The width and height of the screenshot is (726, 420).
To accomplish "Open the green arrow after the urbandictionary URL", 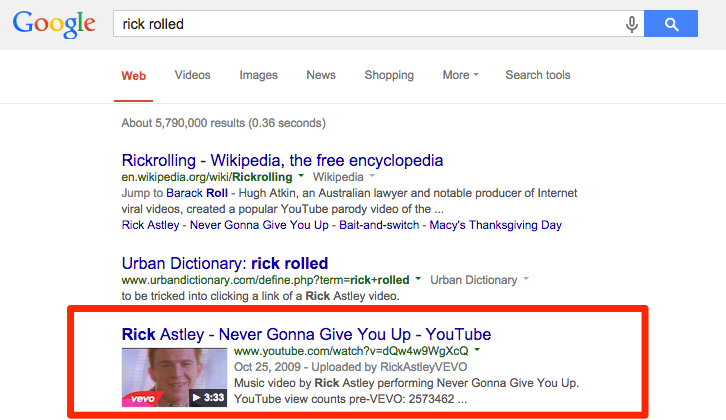I will coord(418,279).
